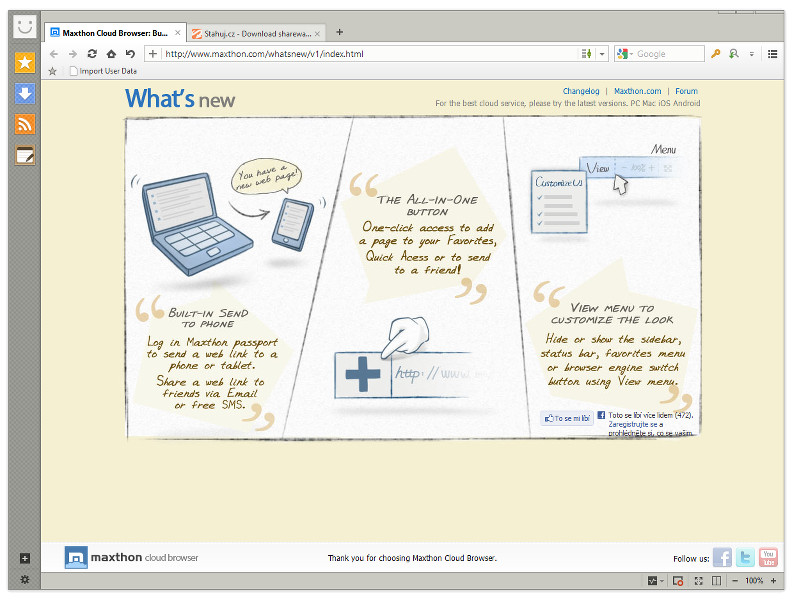Click the browser engine switch icon in address bar
The width and height of the screenshot is (792, 600).
[x=586, y=54]
